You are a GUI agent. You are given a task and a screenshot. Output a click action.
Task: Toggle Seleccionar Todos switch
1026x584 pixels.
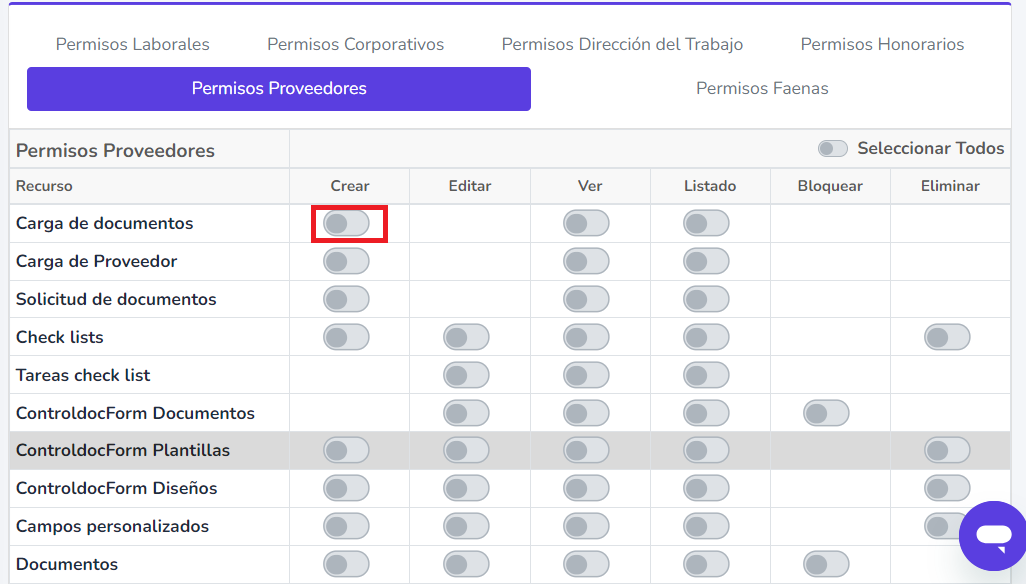tap(832, 148)
